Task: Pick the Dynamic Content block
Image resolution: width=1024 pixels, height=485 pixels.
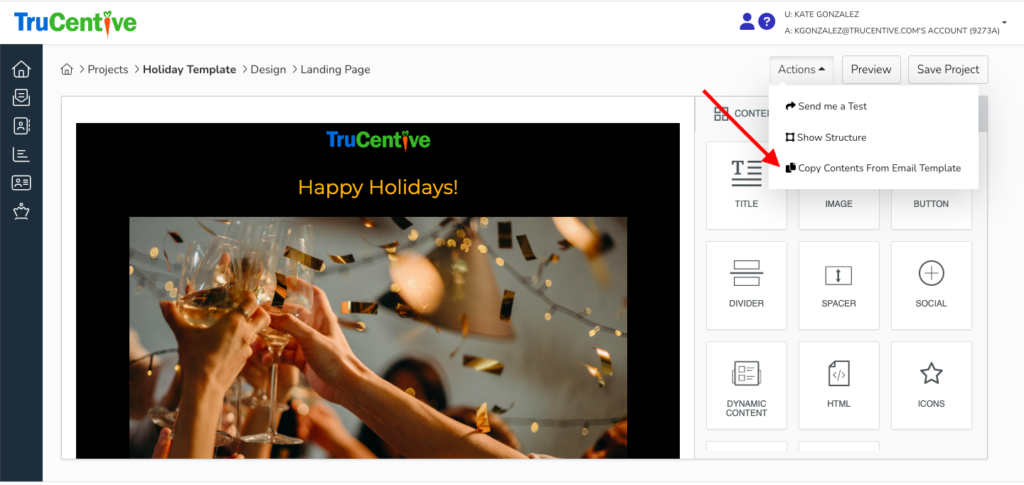Action: tap(746, 385)
